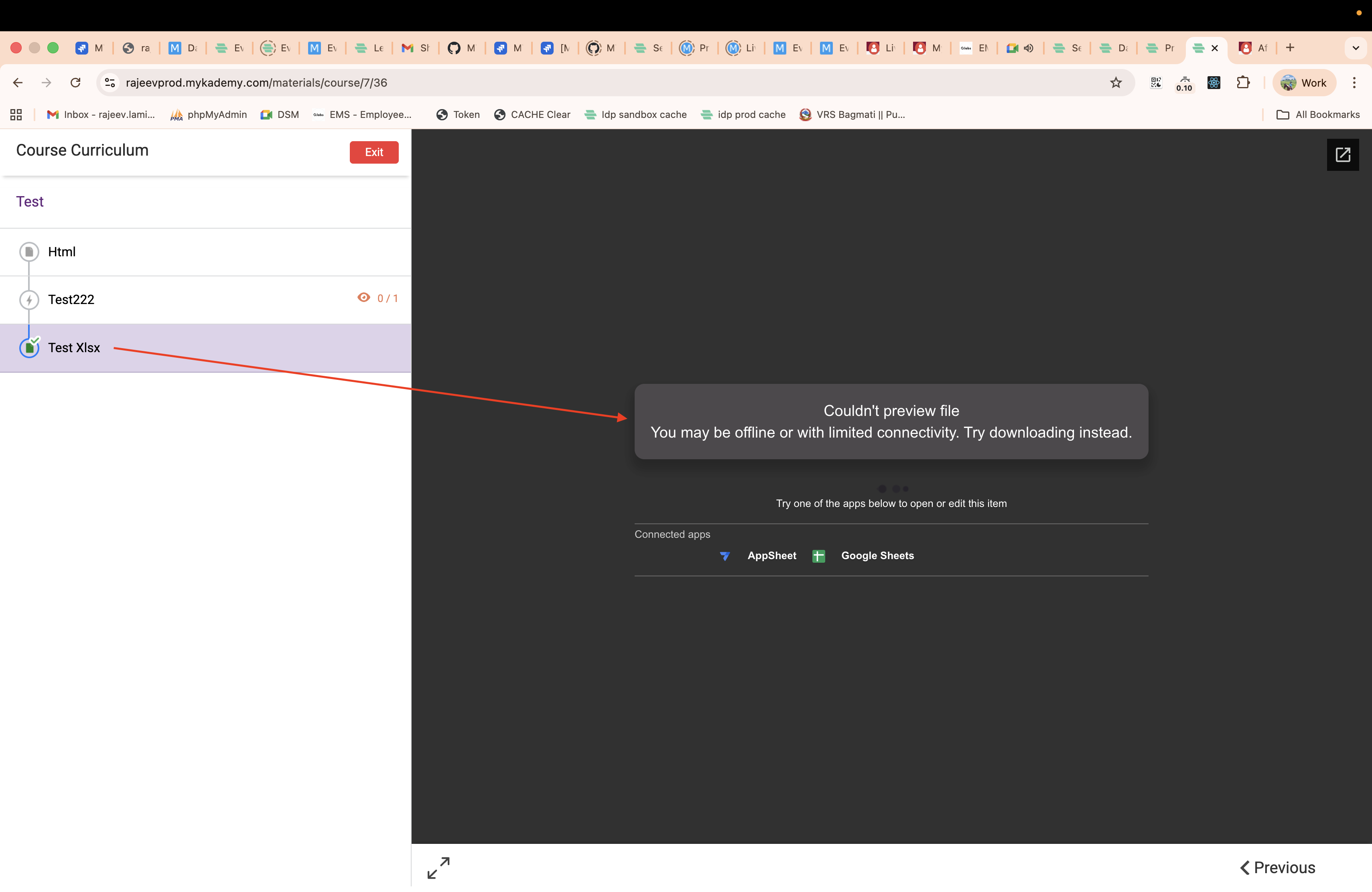Click the Html document circle icon
This screenshot has height=892, width=1372.
(29, 252)
